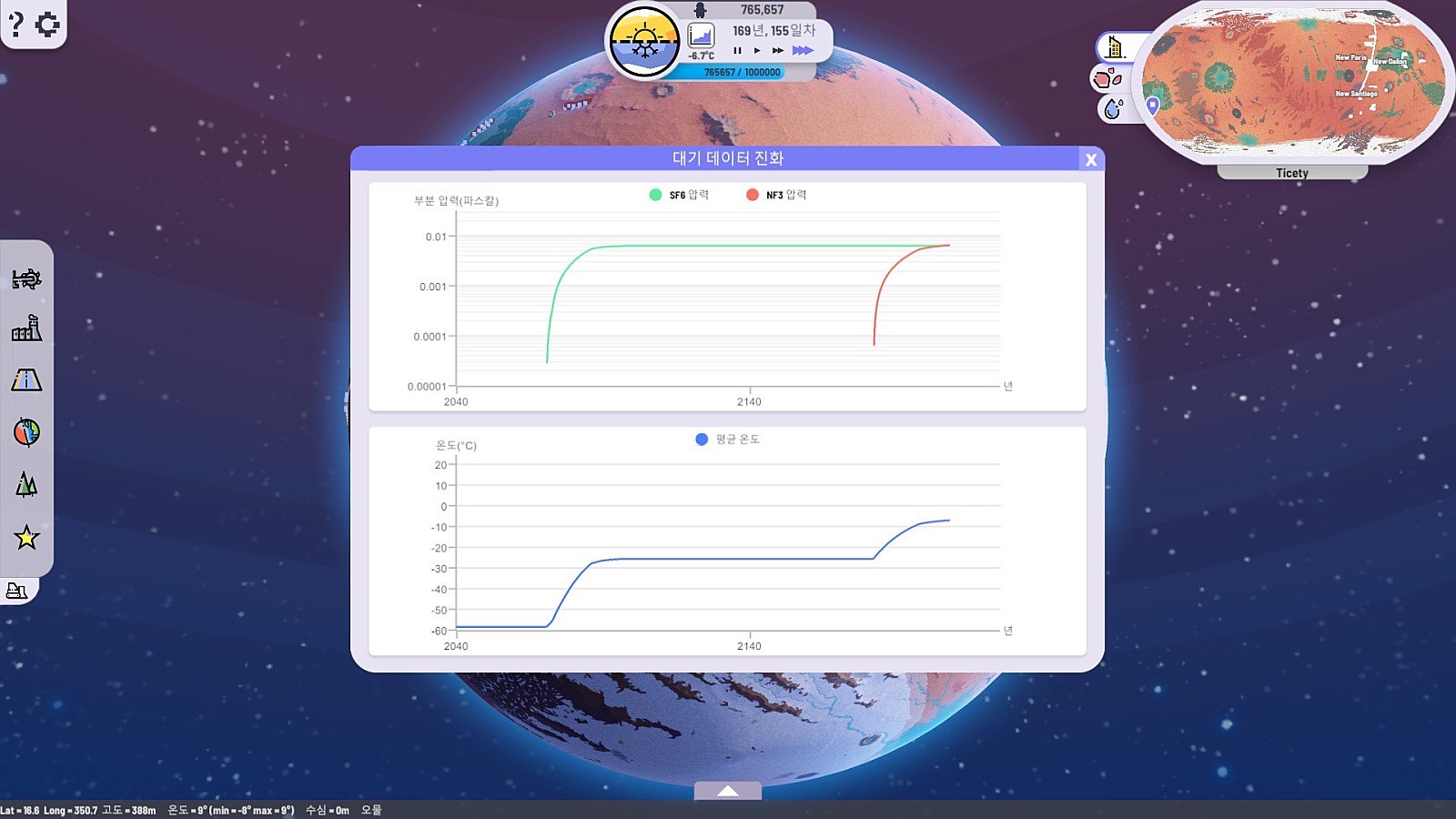Set game speed to double fast-forward
1456x819 pixels.
(x=778, y=51)
